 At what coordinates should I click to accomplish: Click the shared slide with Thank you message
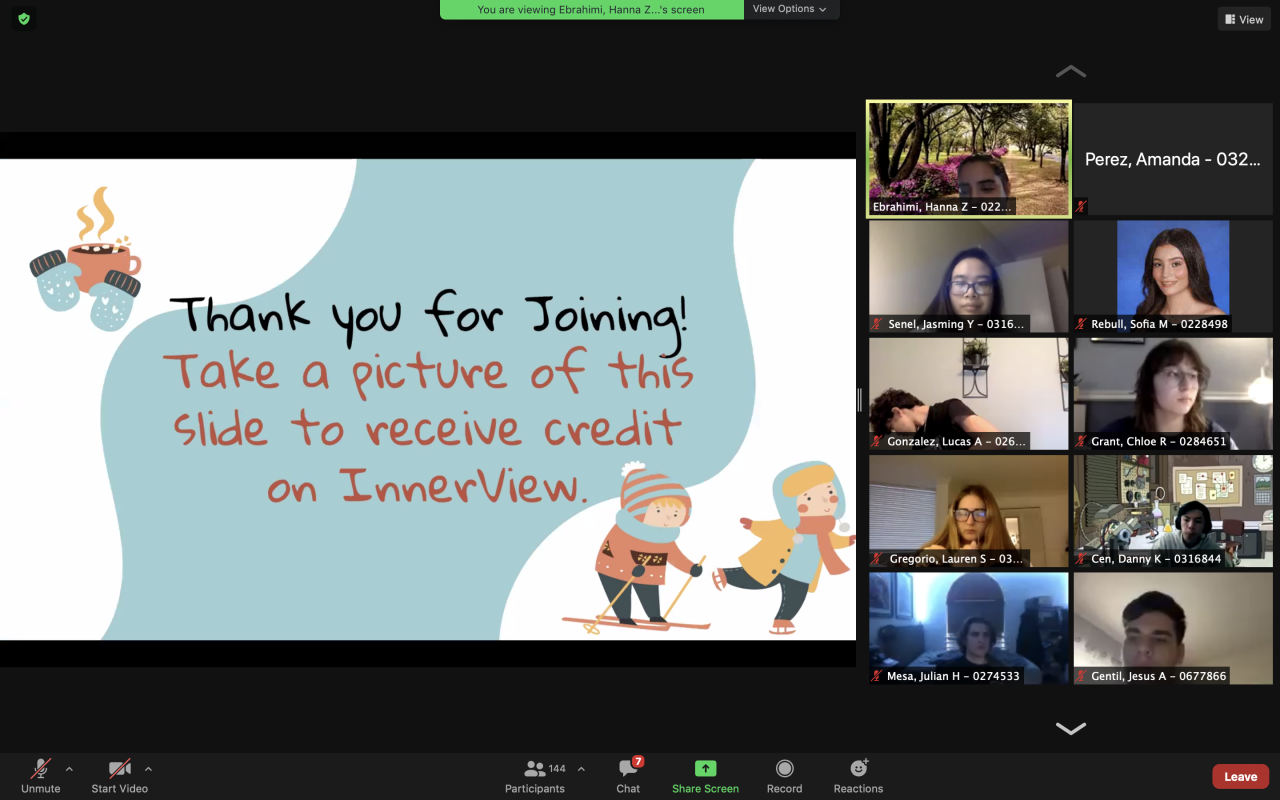[428, 399]
